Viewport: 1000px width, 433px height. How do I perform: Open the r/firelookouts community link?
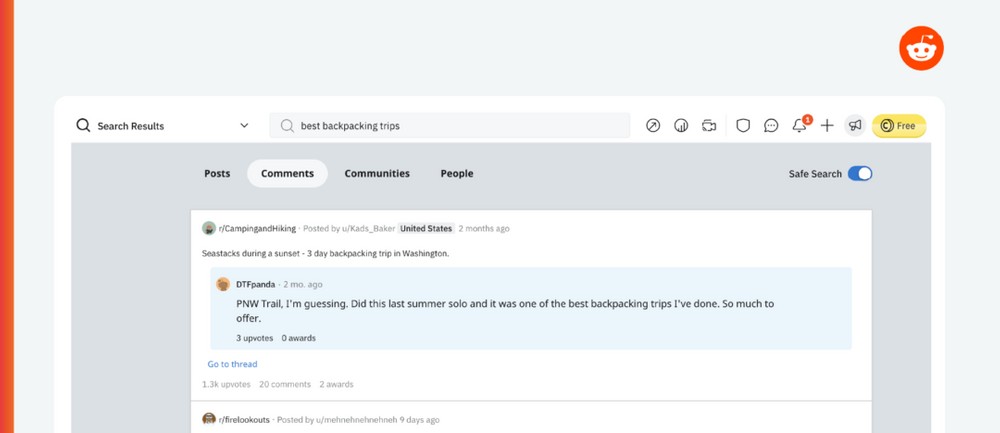coord(244,420)
